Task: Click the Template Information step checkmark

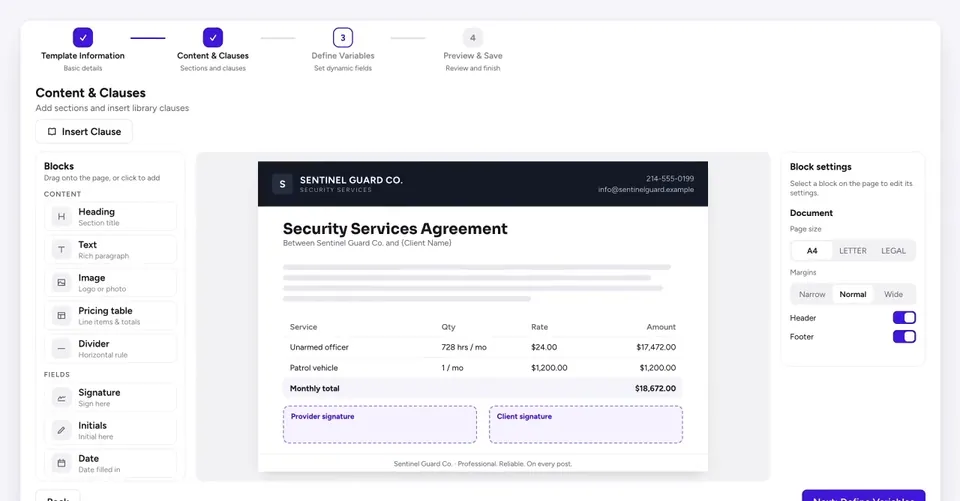Action: [x=83, y=37]
